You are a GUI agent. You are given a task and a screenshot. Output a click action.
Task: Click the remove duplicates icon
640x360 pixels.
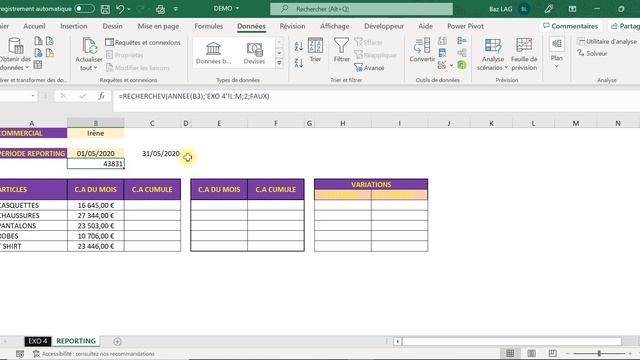[x=442, y=53]
